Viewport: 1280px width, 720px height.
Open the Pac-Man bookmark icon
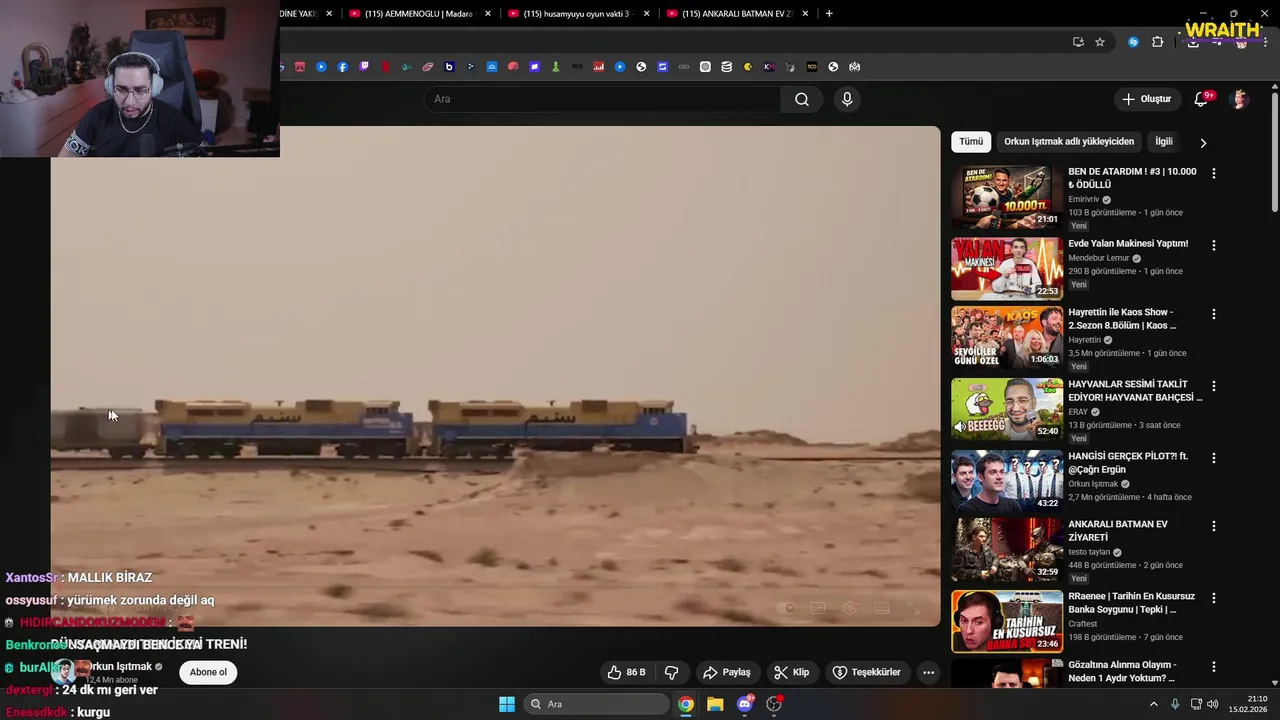747,67
